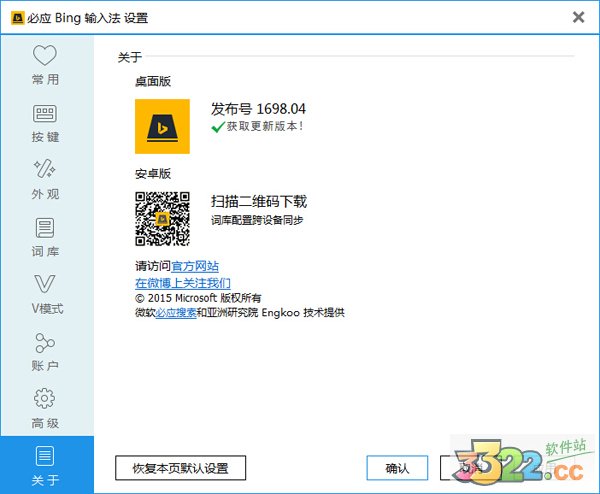
Task: Open the 账户 account section
Action: [45, 352]
